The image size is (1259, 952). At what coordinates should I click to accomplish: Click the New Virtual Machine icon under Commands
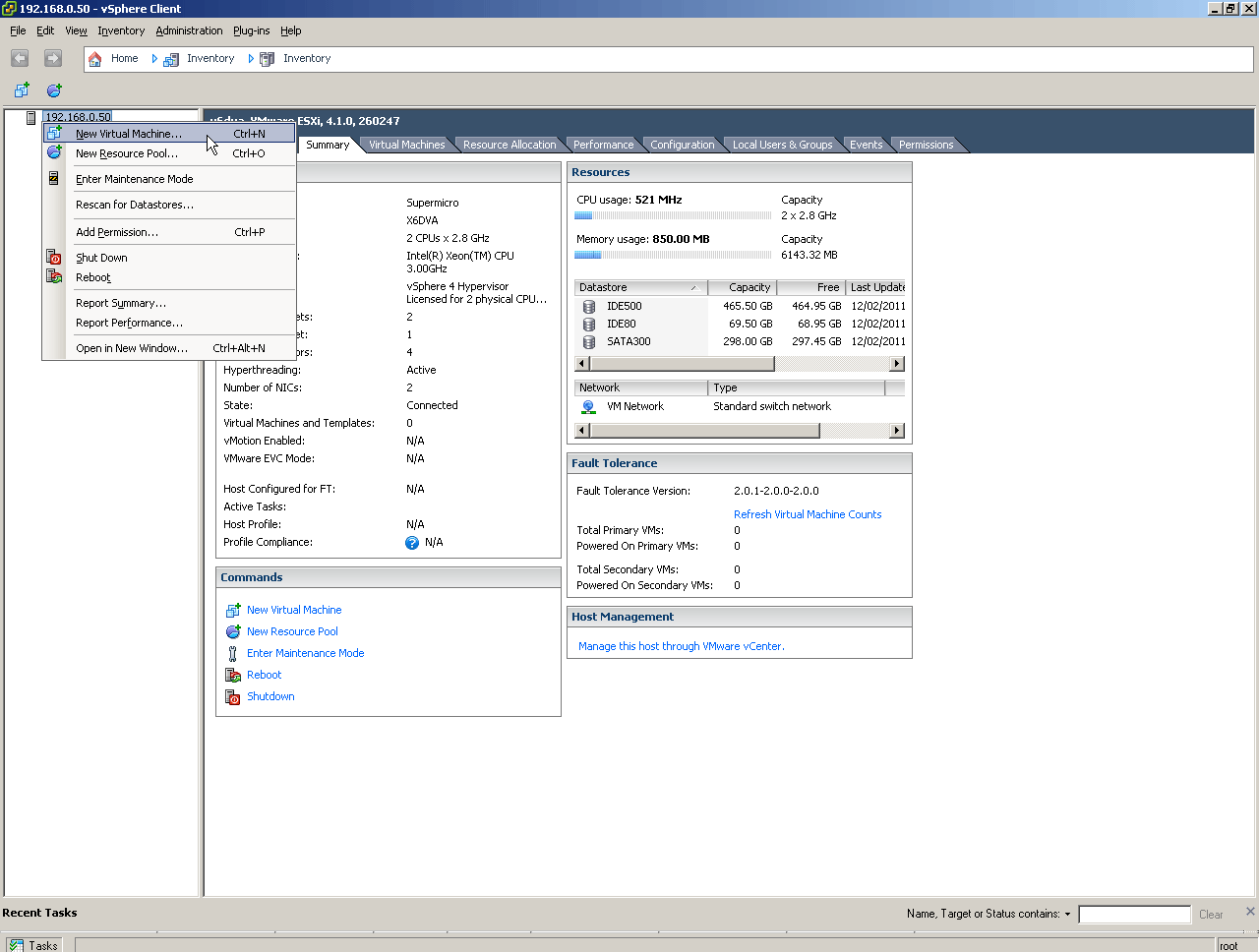point(233,611)
